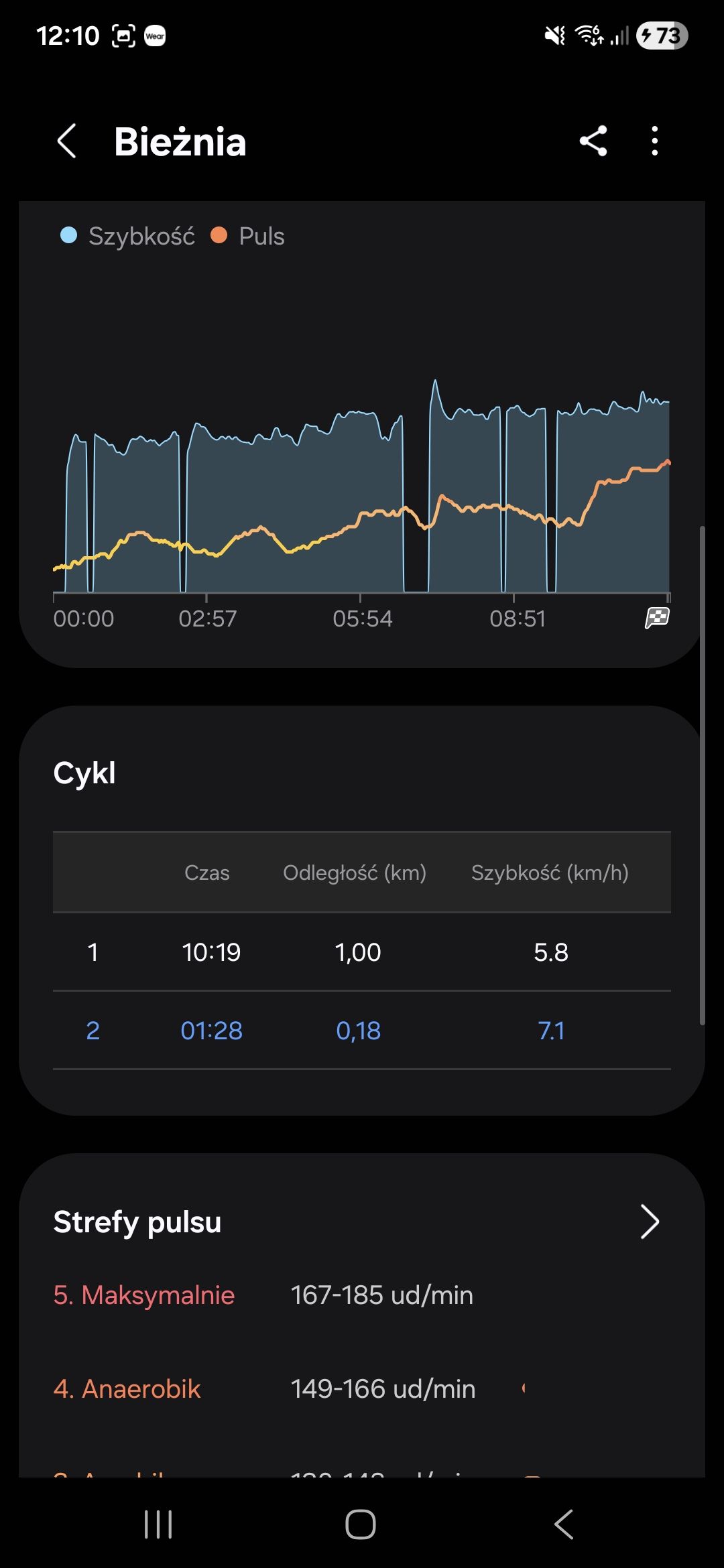The image size is (724, 1568).
Task: Open the three-dot more options menu
Action: 654,141
